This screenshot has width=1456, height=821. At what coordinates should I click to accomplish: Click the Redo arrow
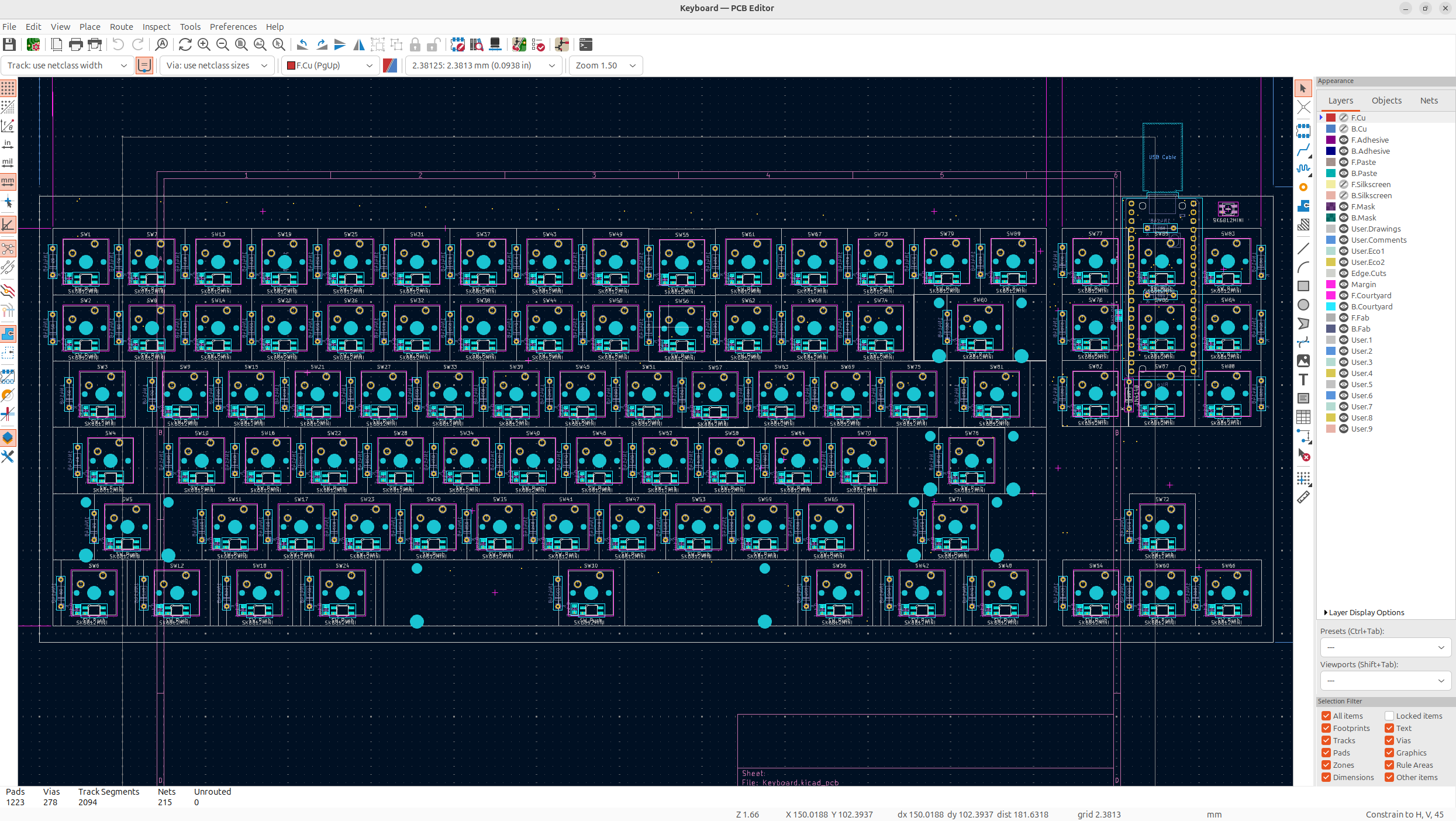137,44
